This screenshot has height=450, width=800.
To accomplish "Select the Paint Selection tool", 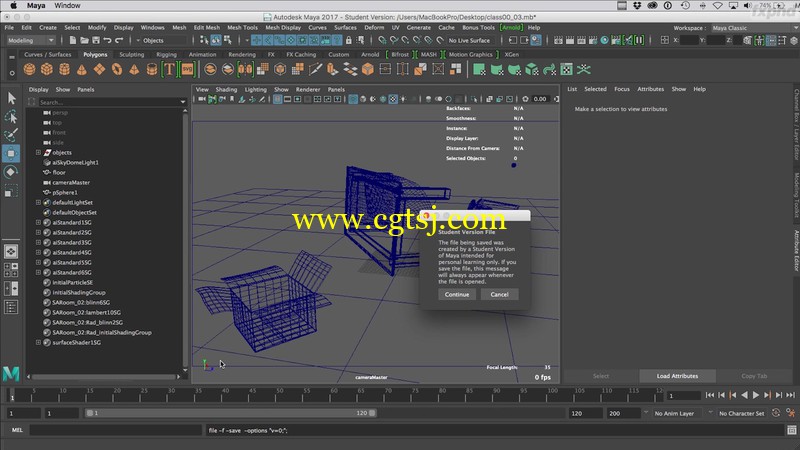I will coord(11,135).
